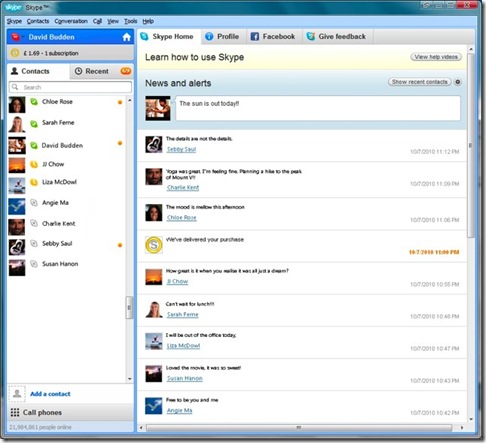Select JJ Chow's sunset avatar in contact list
Image resolution: width=486 pixels, height=443 pixels.
[x=17, y=165]
